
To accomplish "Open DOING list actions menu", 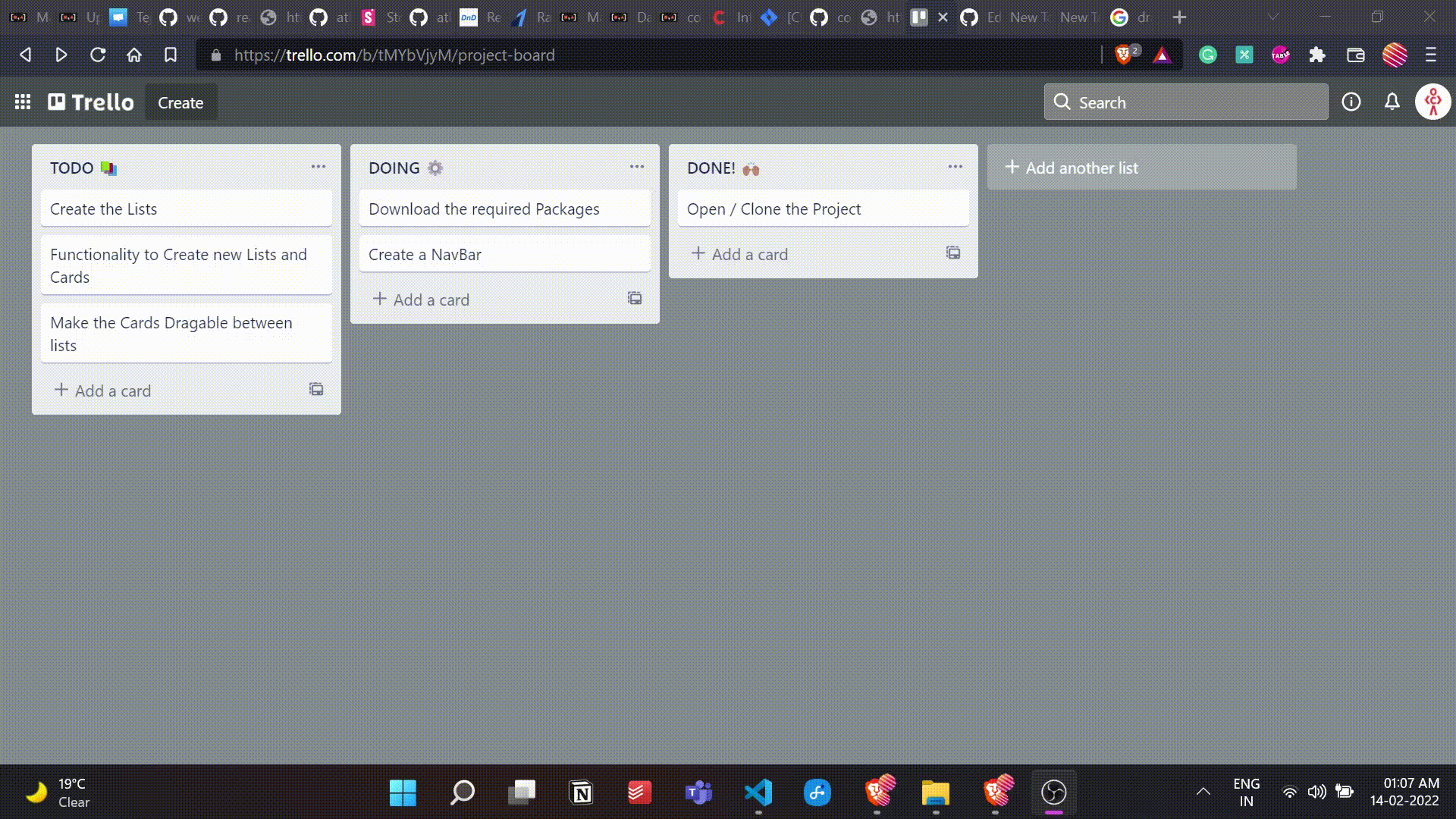I will coord(637,167).
